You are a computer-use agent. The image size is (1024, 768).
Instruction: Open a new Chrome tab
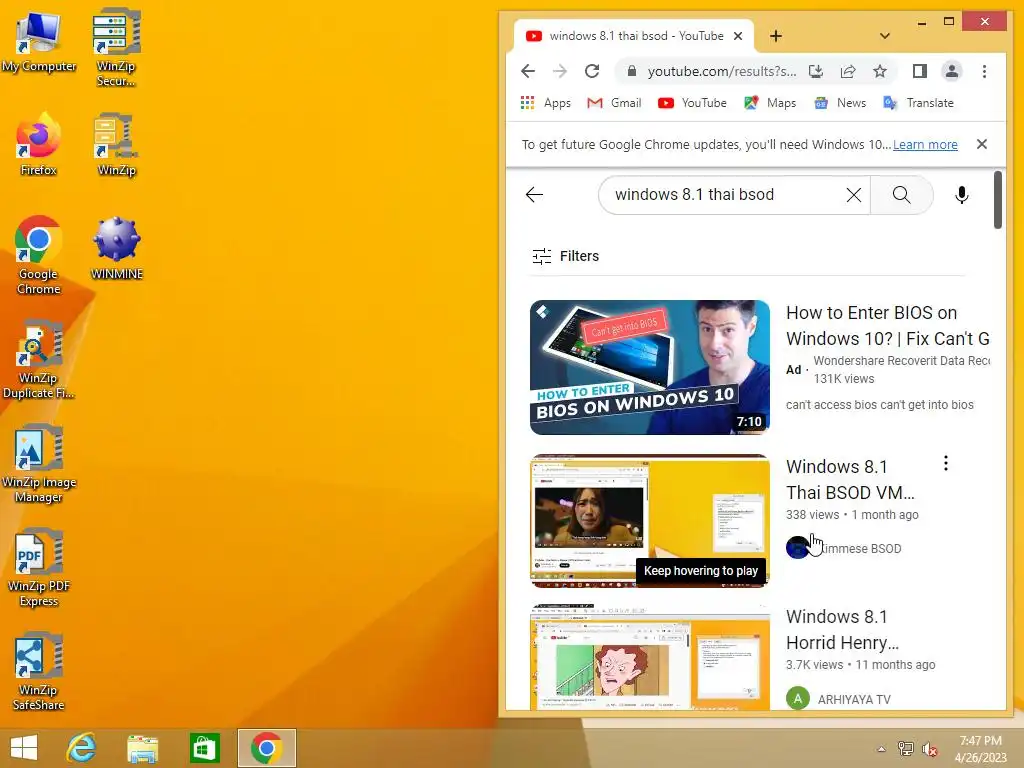click(776, 36)
